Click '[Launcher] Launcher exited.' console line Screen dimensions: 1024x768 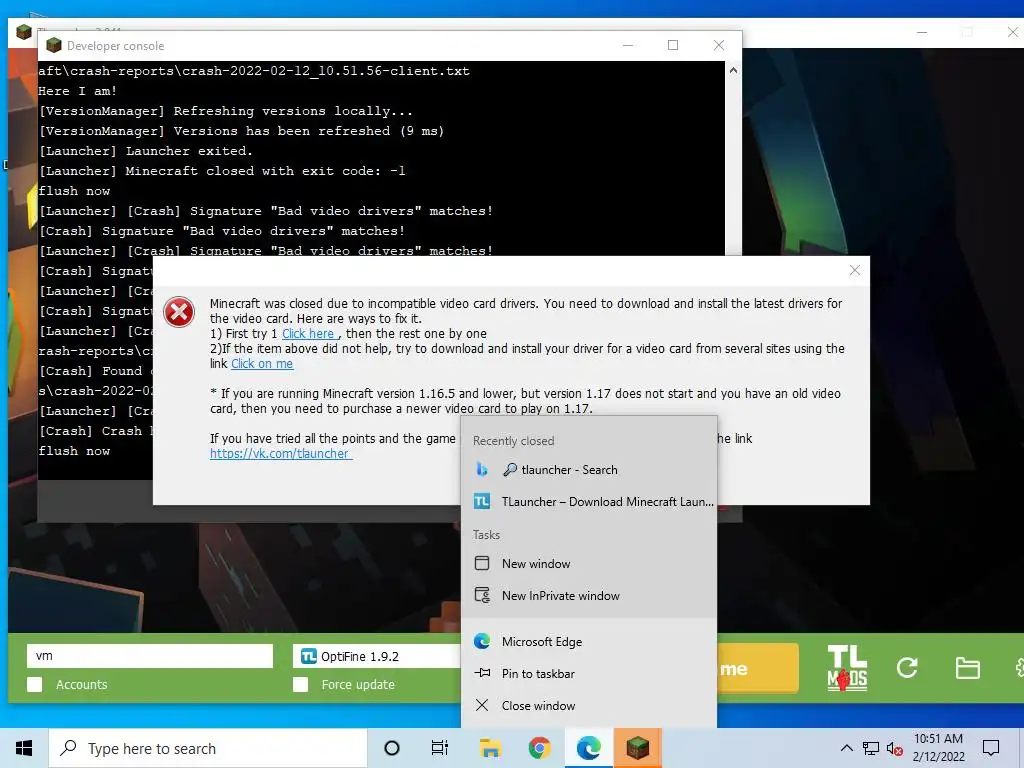145,151
